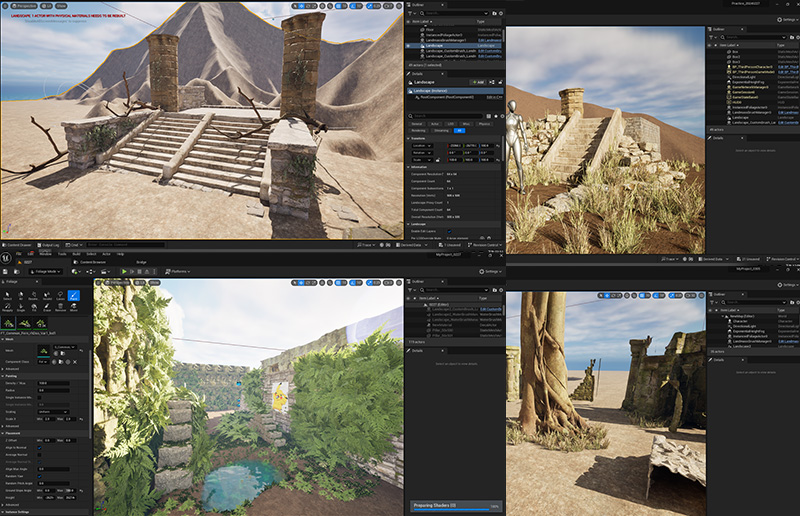Toggle Enable Edit Layers checkbox
The width and height of the screenshot is (800, 516).
[x=449, y=231]
